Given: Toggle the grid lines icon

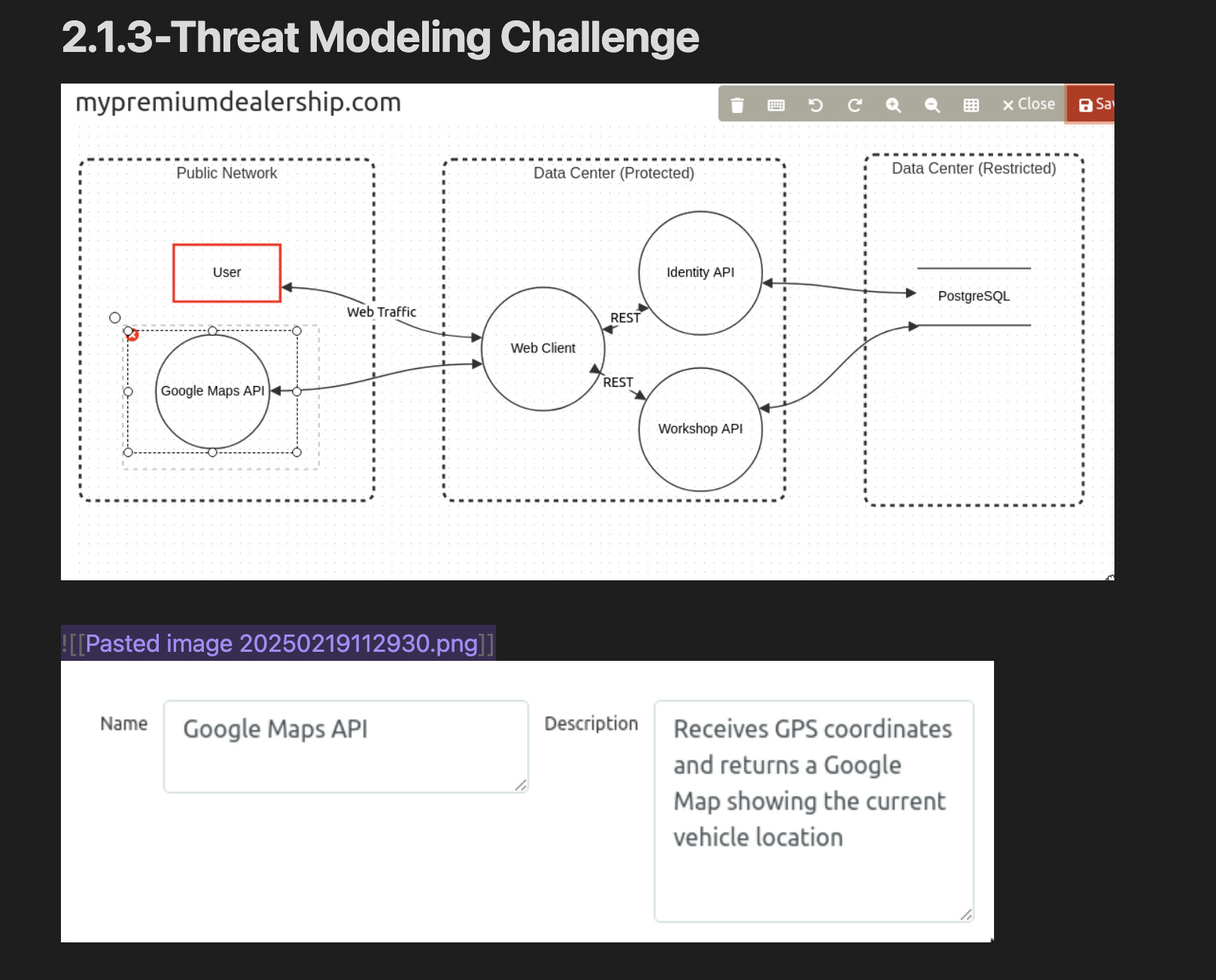Looking at the screenshot, I should [971, 105].
